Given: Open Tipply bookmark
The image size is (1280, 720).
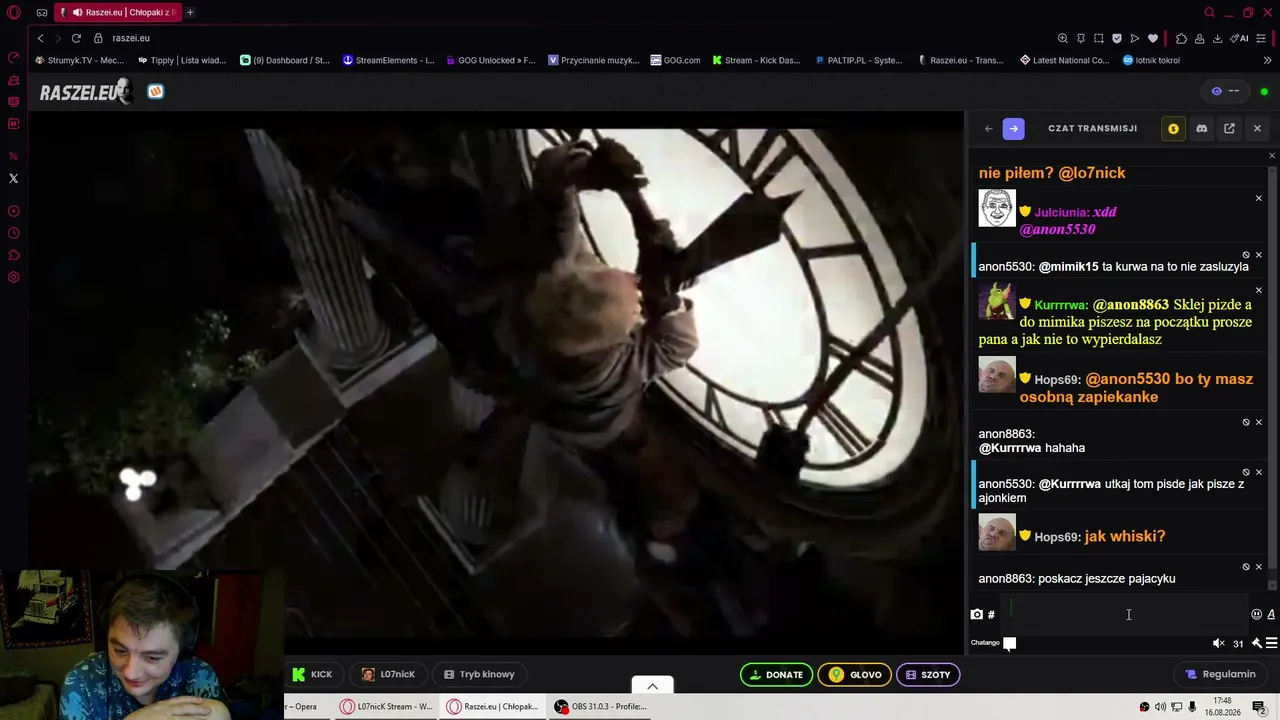Looking at the screenshot, I should click(x=182, y=60).
